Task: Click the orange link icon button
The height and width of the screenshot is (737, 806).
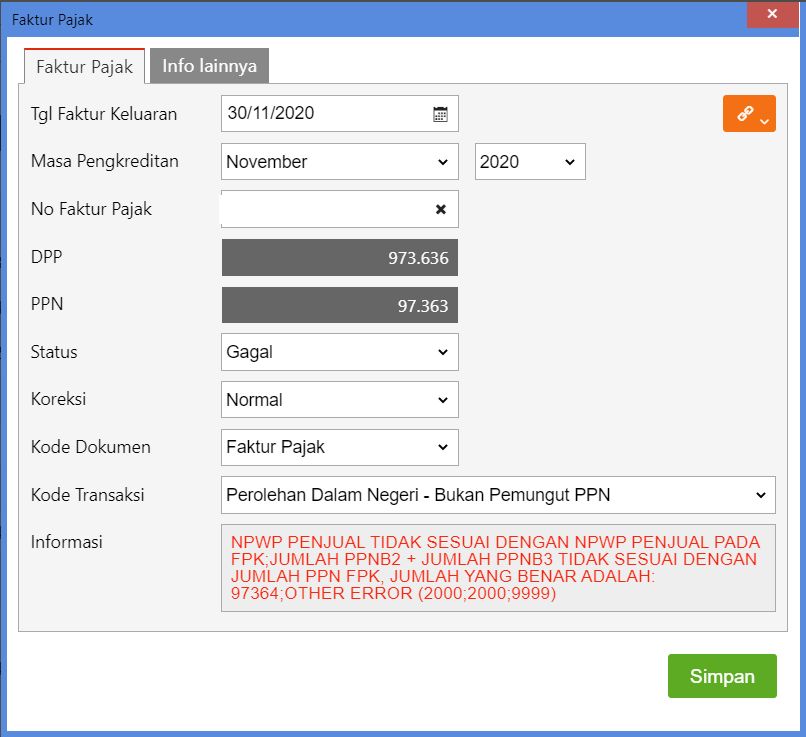Action: click(x=749, y=114)
